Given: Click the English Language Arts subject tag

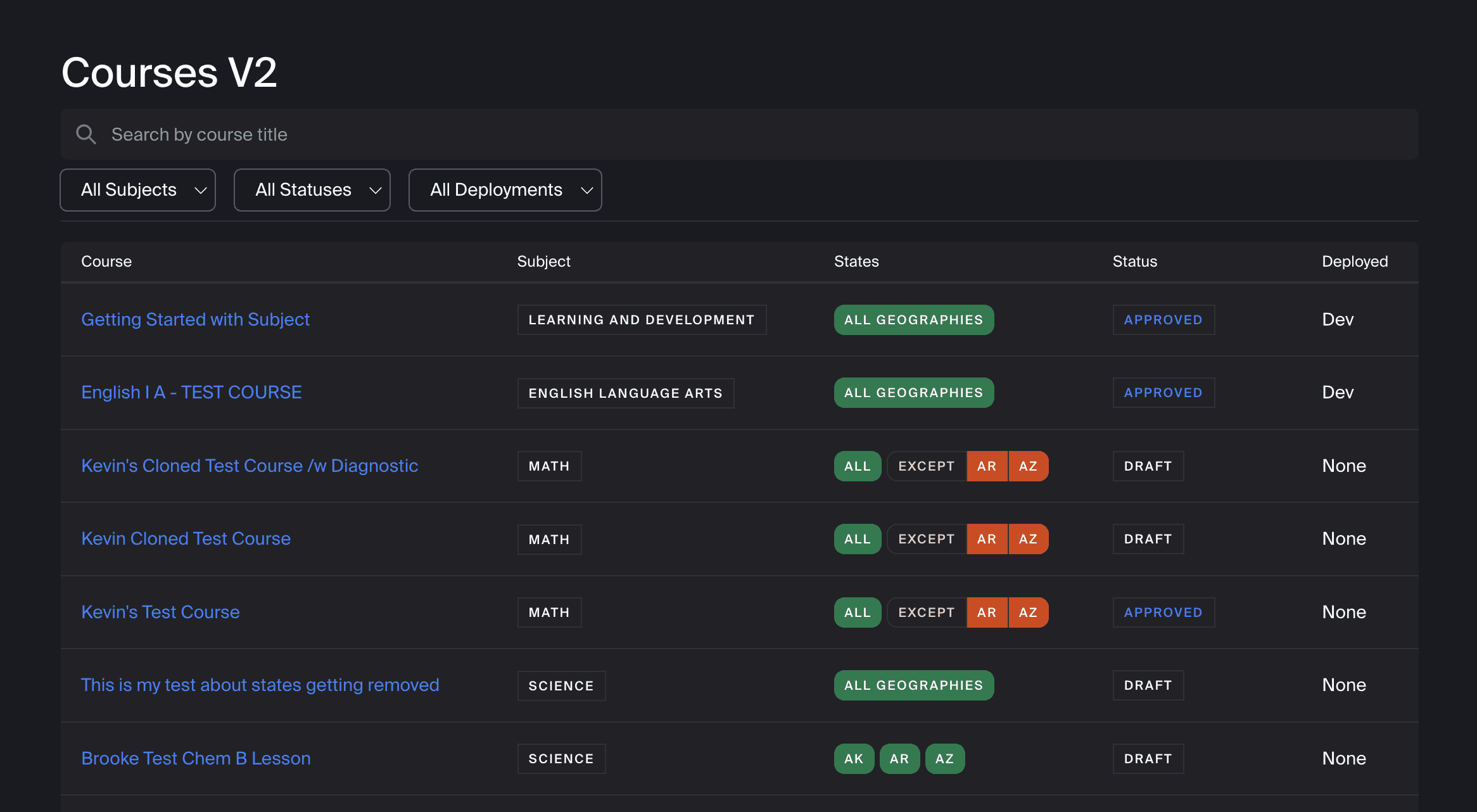Looking at the screenshot, I should click(x=626, y=393).
